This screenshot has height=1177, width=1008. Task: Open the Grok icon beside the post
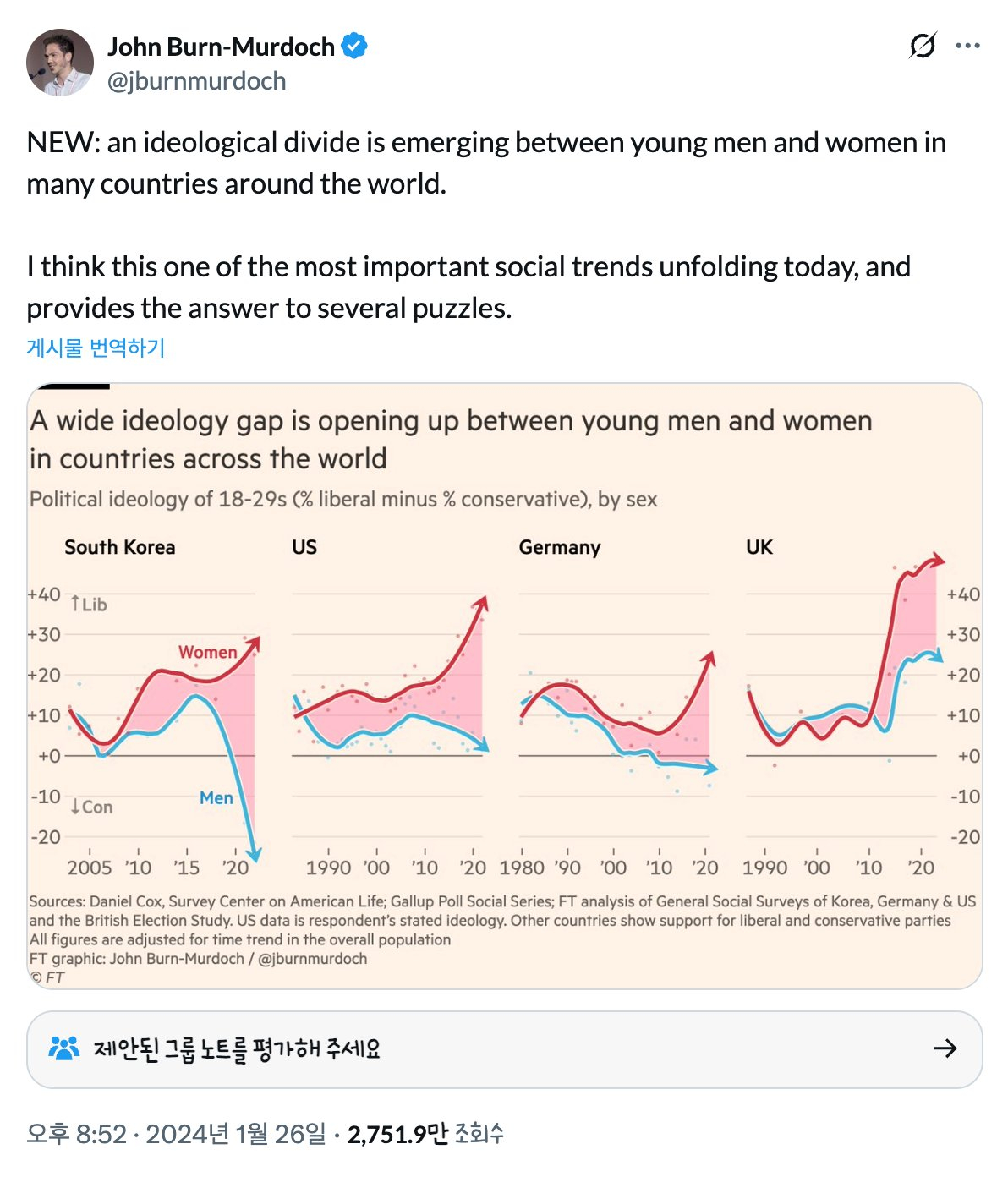tap(922, 46)
